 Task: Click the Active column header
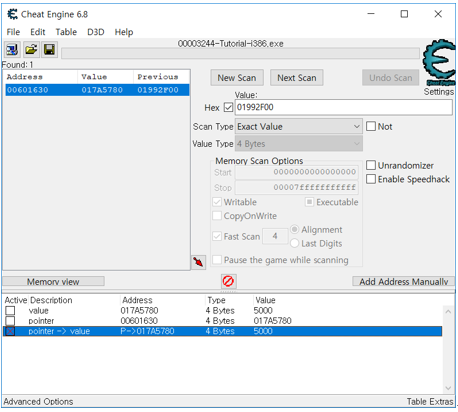(16, 300)
